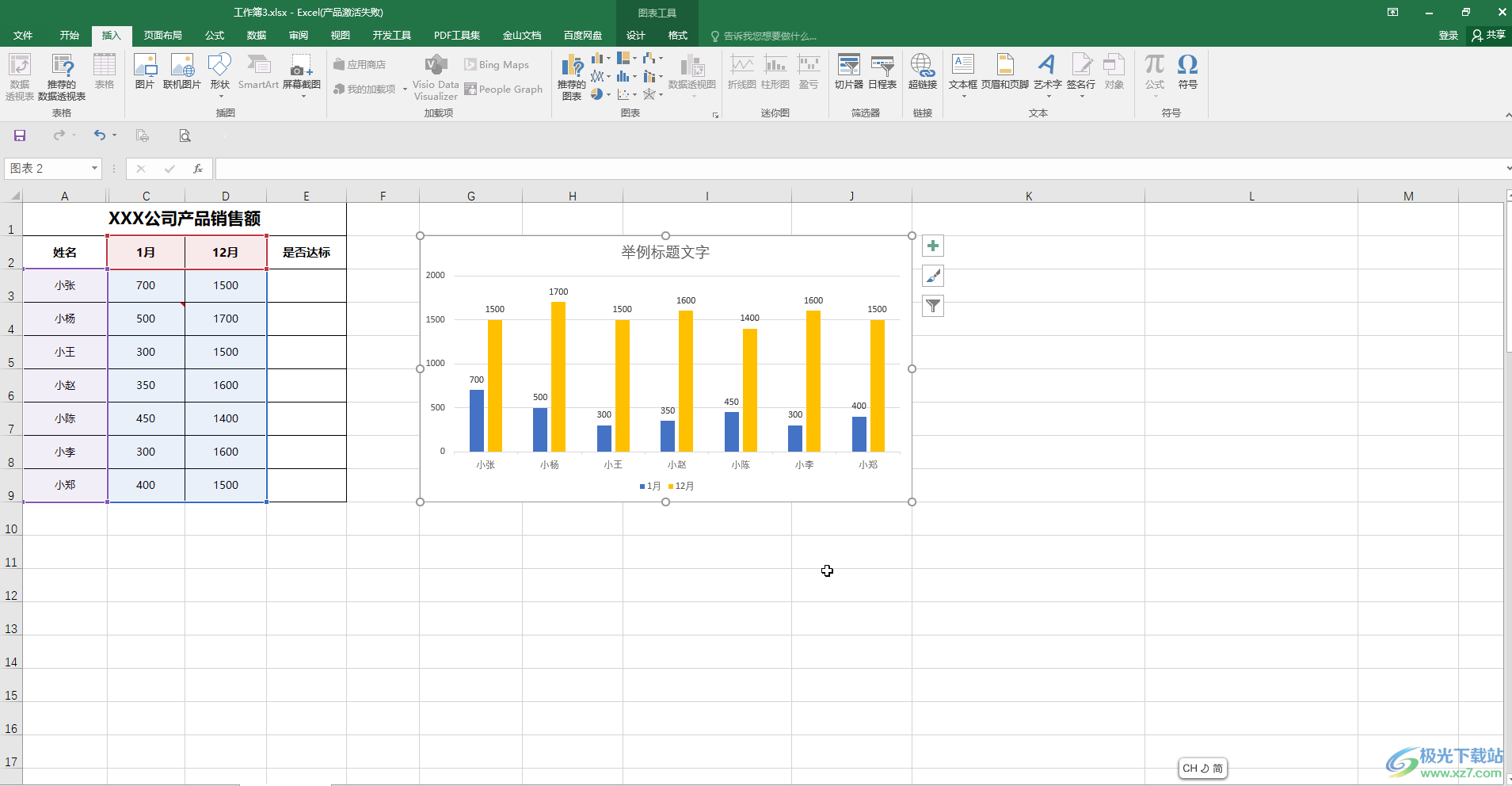
Task: Open Recommended Charts (推荐的图表)
Action: pyautogui.click(x=572, y=77)
